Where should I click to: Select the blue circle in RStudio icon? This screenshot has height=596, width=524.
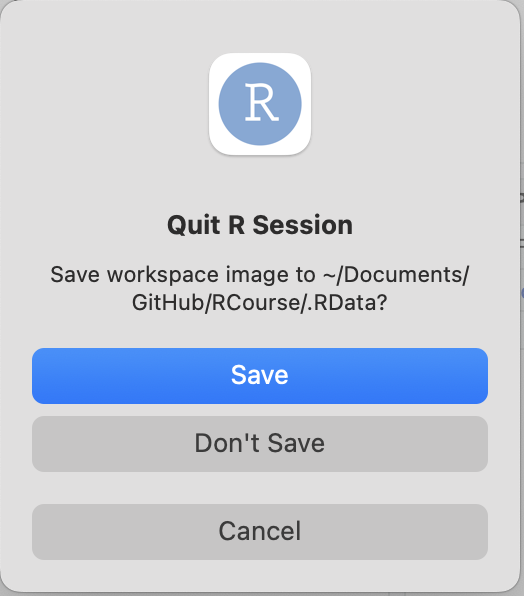[260, 104]
